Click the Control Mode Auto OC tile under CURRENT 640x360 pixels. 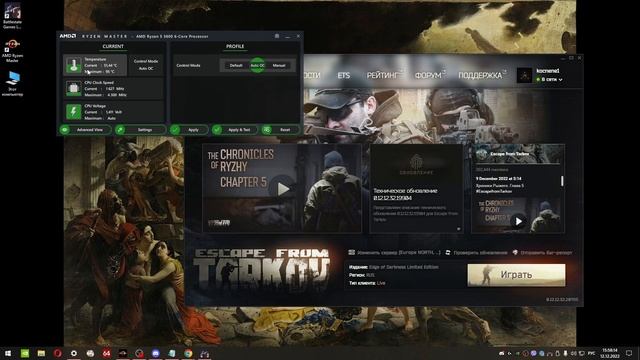[x=146, y=65]
